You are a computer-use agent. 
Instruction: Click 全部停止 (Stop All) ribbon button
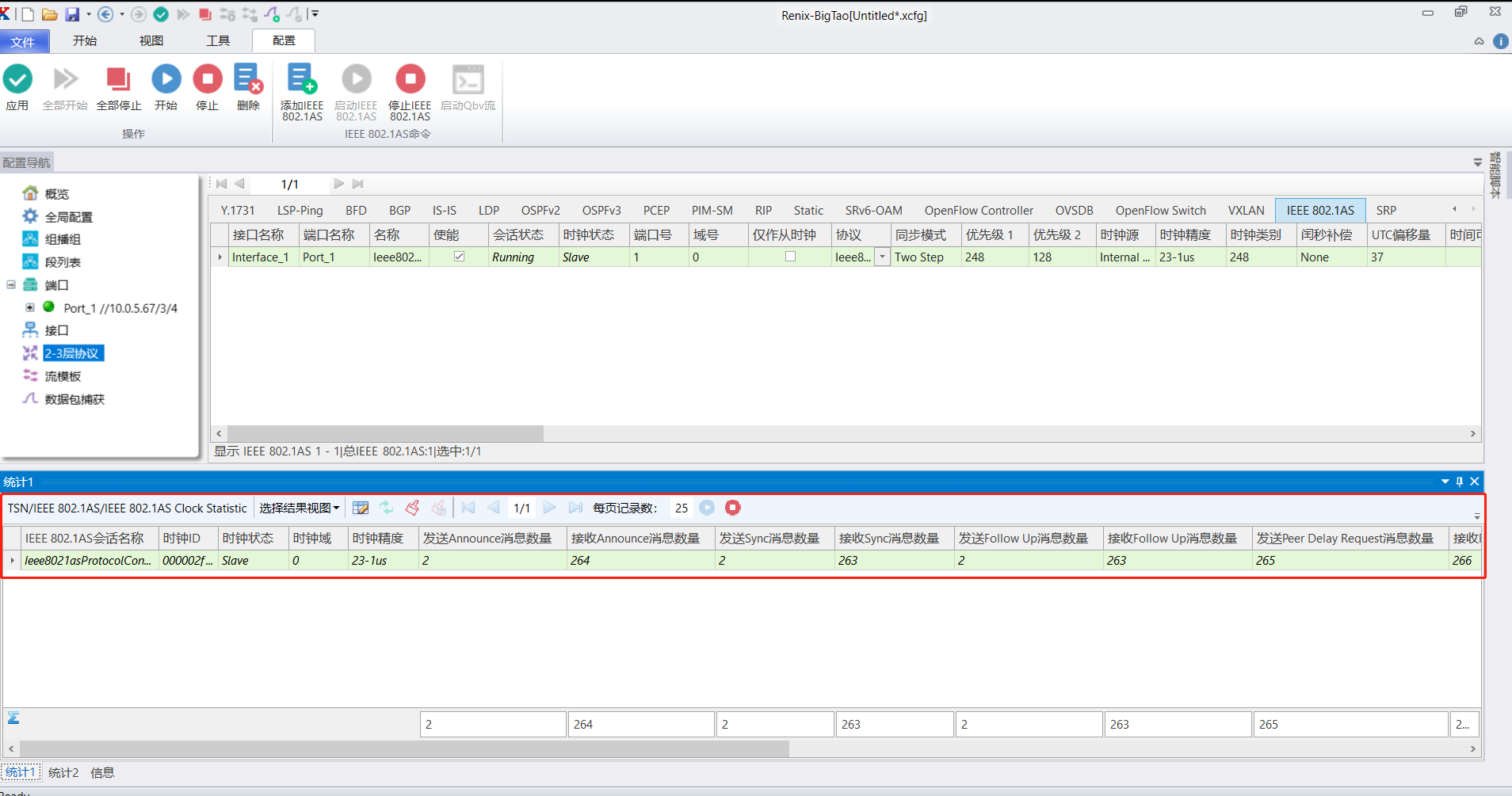[119, 88]
